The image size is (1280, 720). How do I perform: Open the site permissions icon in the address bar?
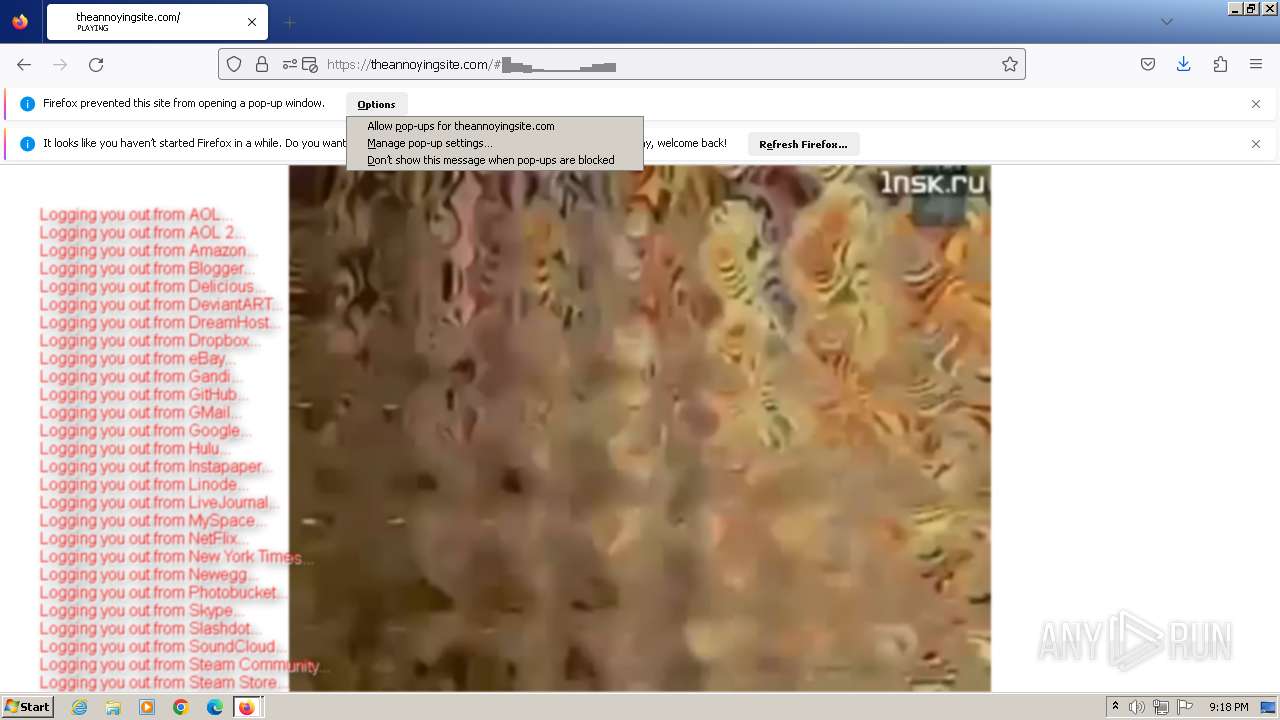(290, 64)
